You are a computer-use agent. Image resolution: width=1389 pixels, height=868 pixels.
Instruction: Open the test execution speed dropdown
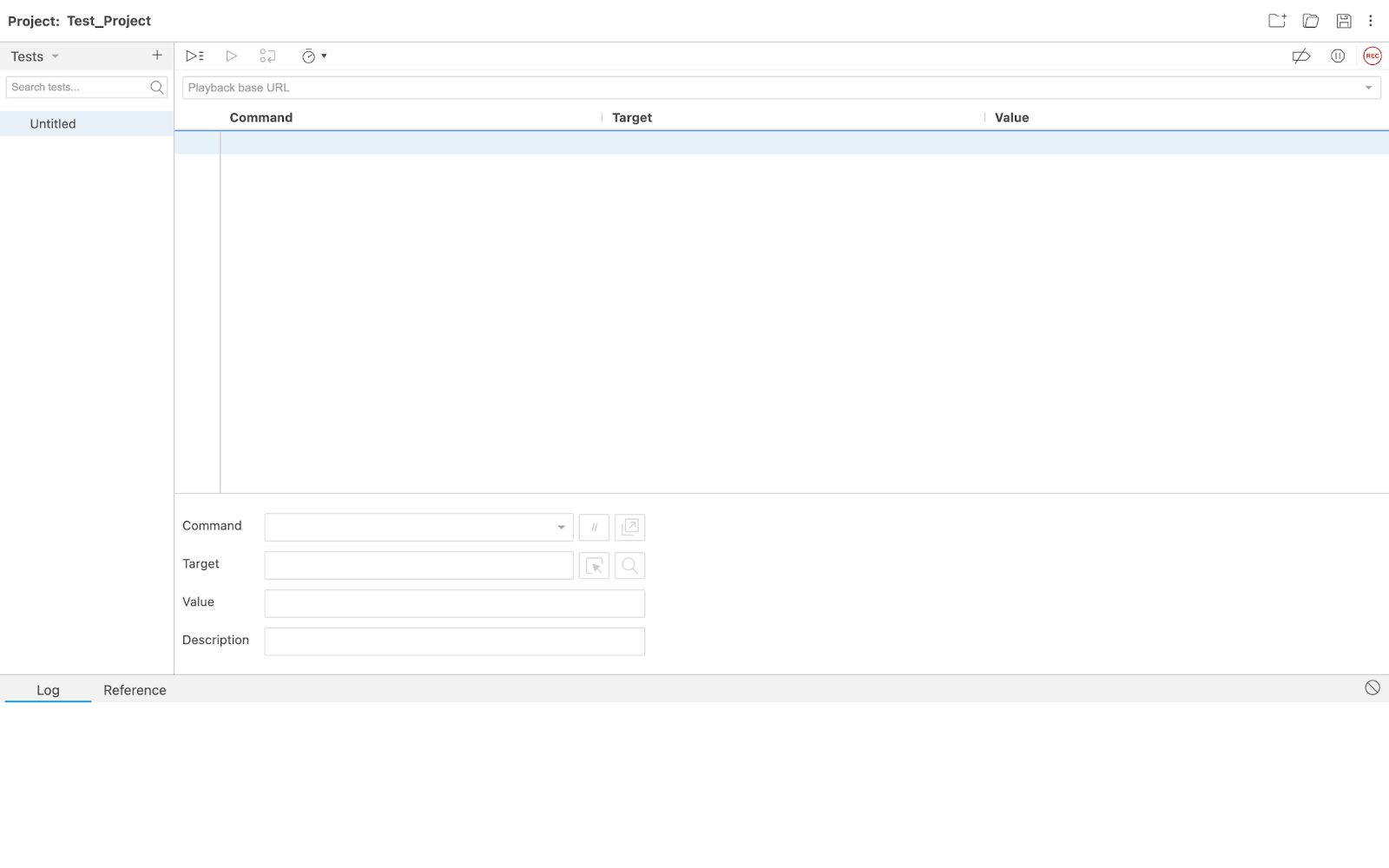click(325, 56)
